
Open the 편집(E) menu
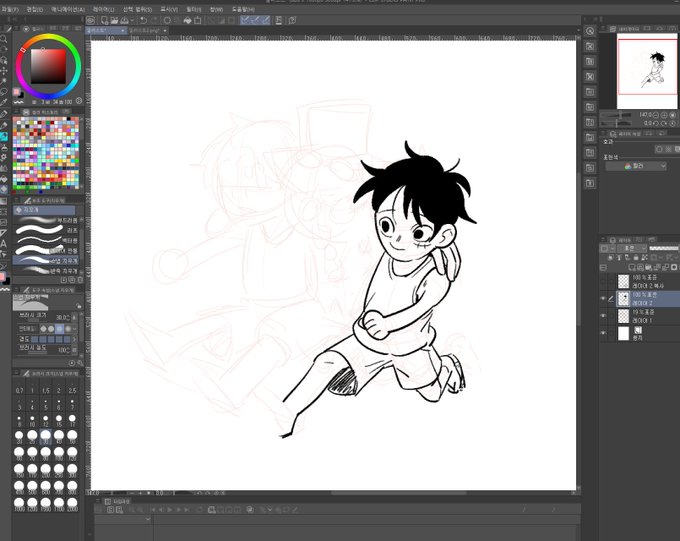[x=35, y=9]
